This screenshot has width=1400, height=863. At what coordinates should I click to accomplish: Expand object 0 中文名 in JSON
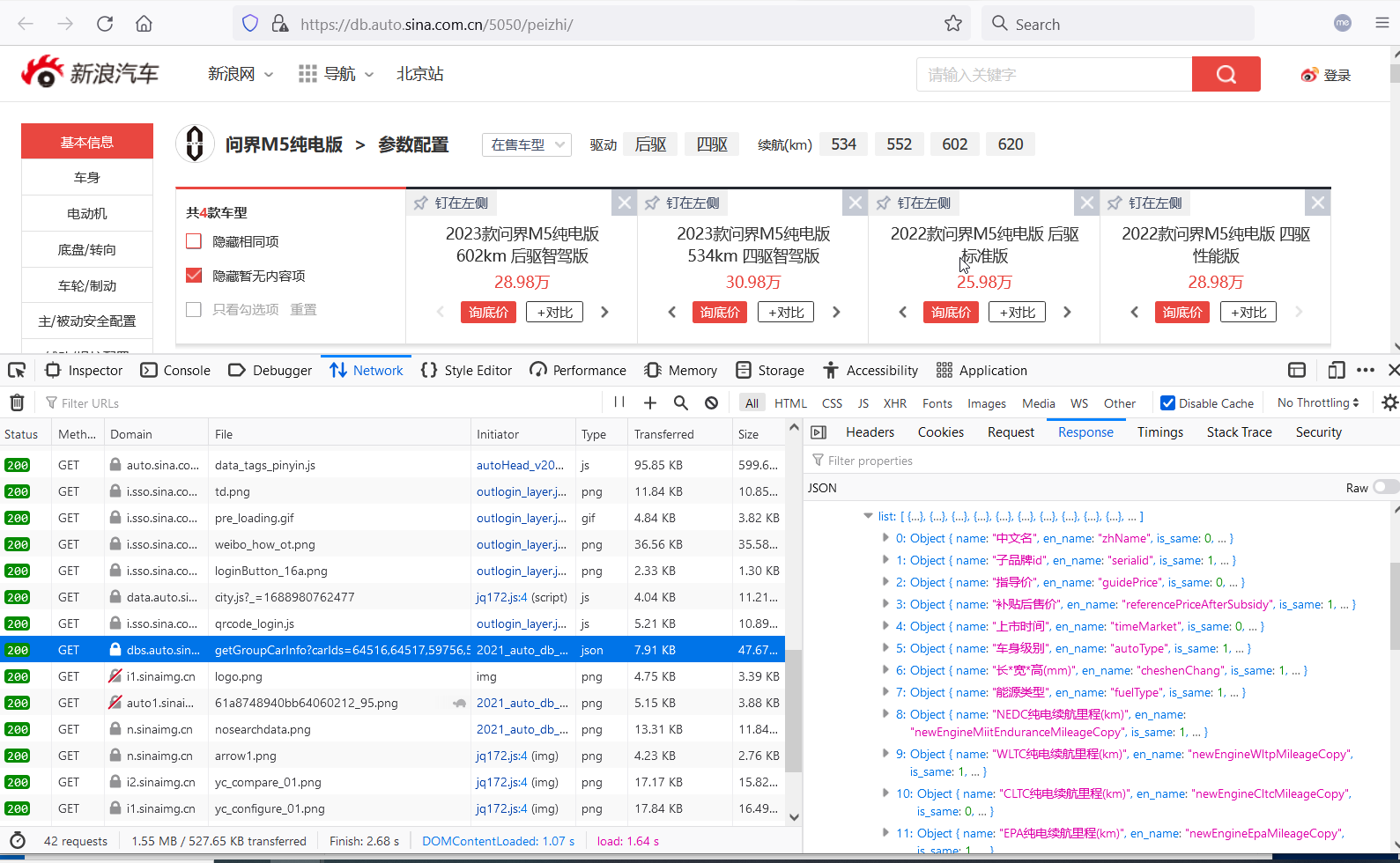(x=885, y=537)
